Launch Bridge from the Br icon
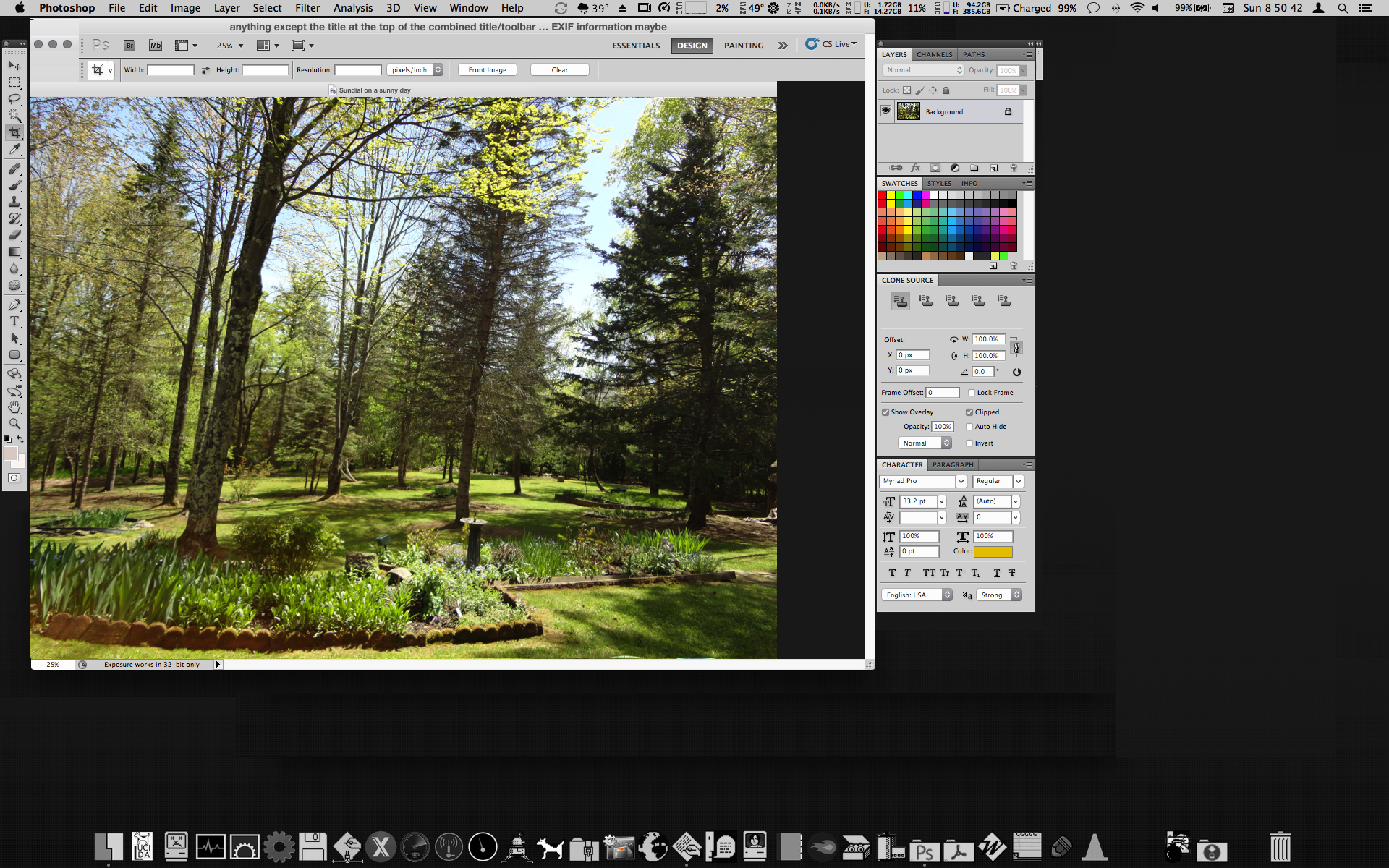This screenshot has width=1389, height=868. (x=129, y=46)
